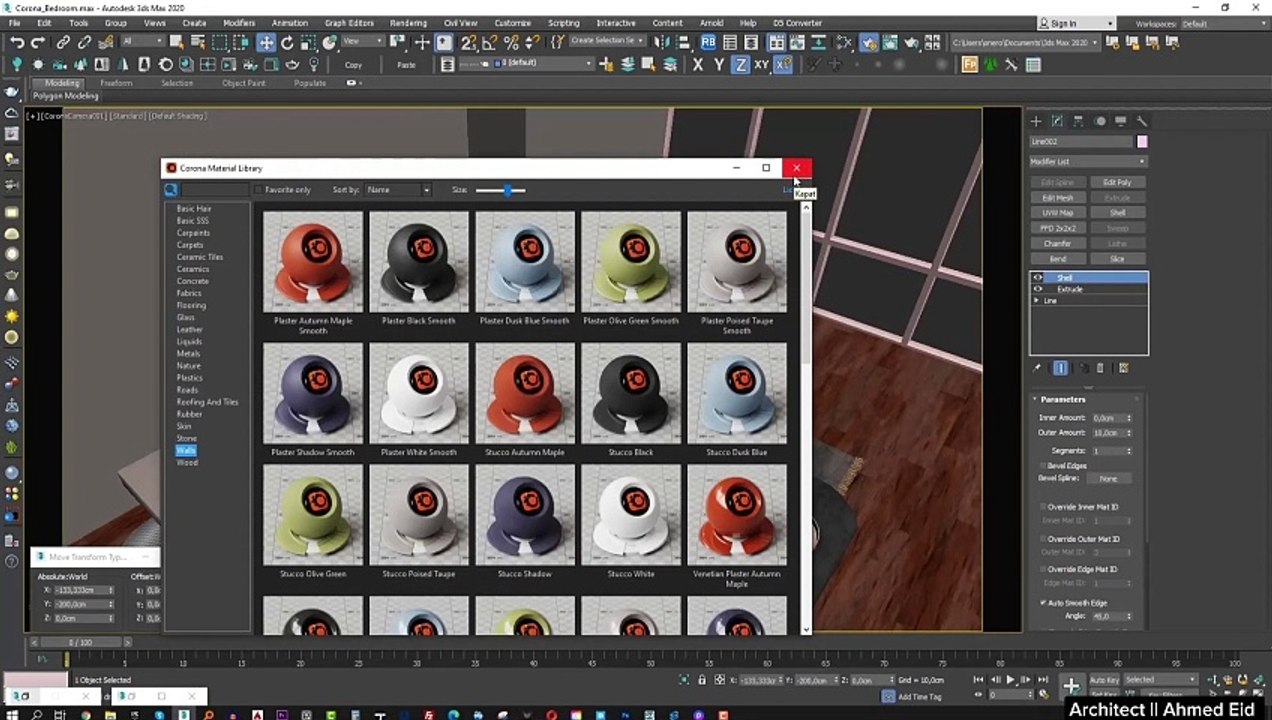Click the Copy button in toolbar
Screen dimensions: 1272x720
353,64
